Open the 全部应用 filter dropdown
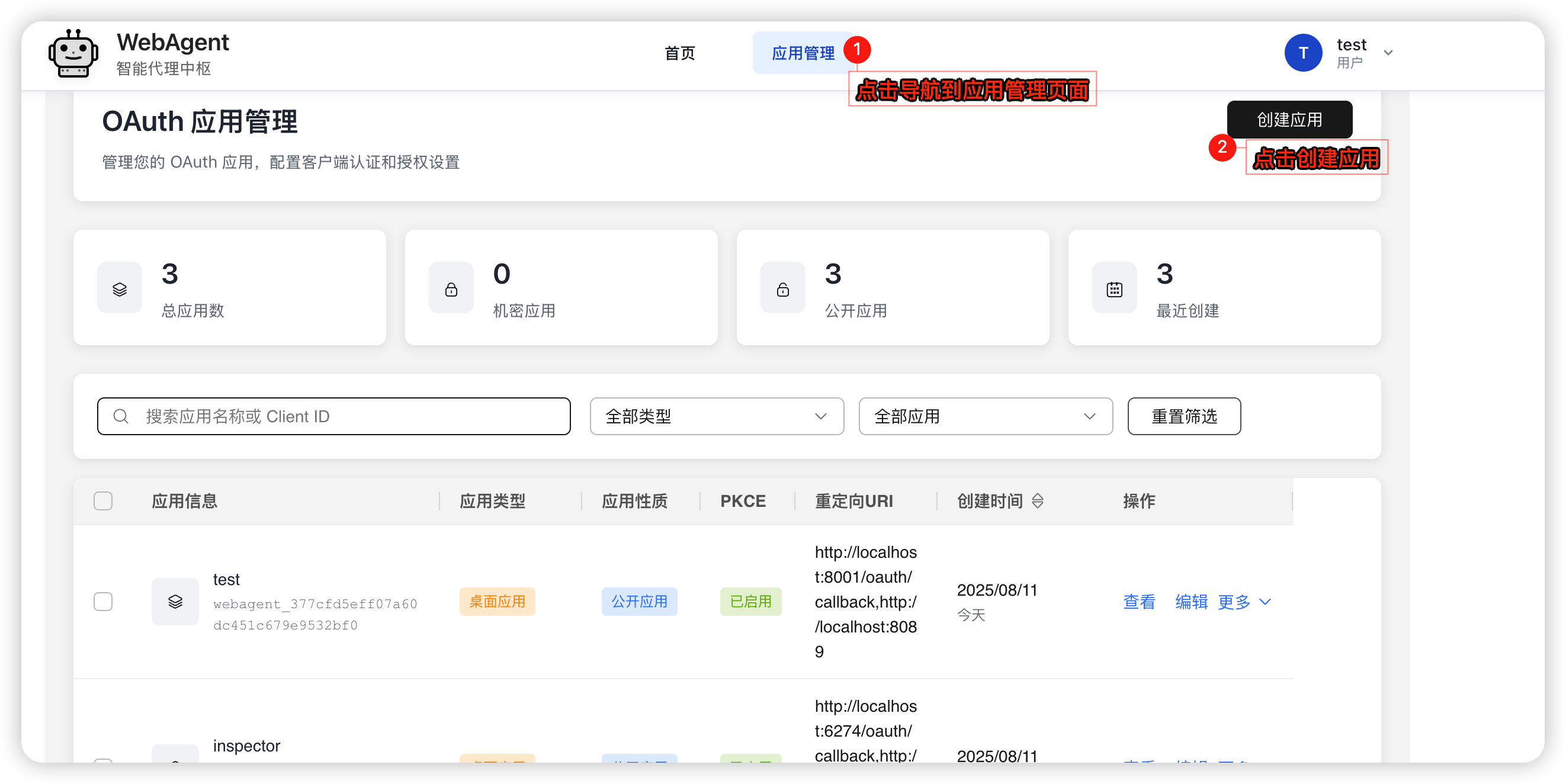Image resolution: width=1566 pixels, height=784 pixels. click(x=986, y=417)
